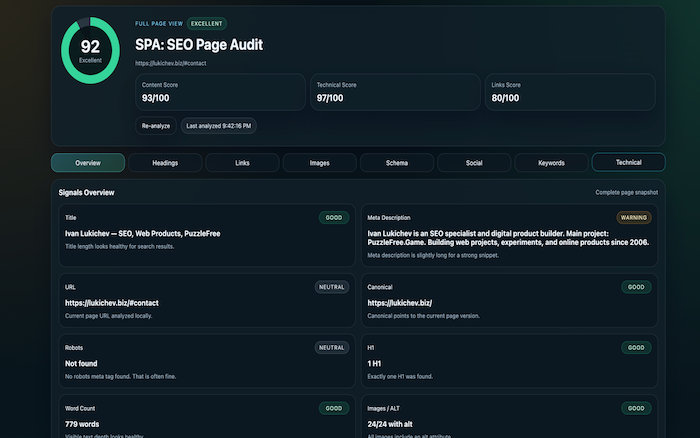This screenshot has height=438, width=700.
Task: Select the Images tab
Action: tap(319, 163)
